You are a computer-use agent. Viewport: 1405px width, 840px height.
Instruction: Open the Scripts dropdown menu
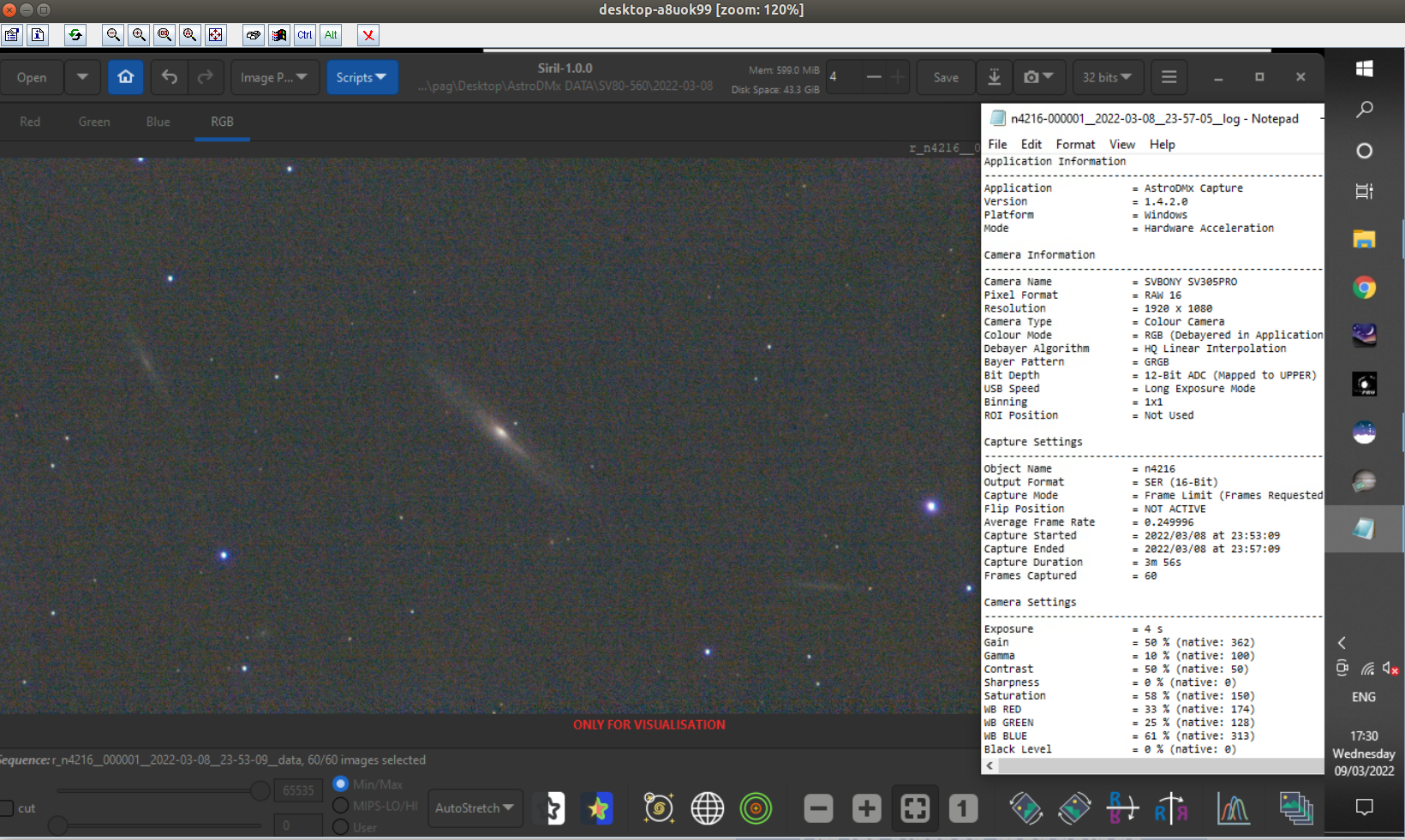[362, 77]
